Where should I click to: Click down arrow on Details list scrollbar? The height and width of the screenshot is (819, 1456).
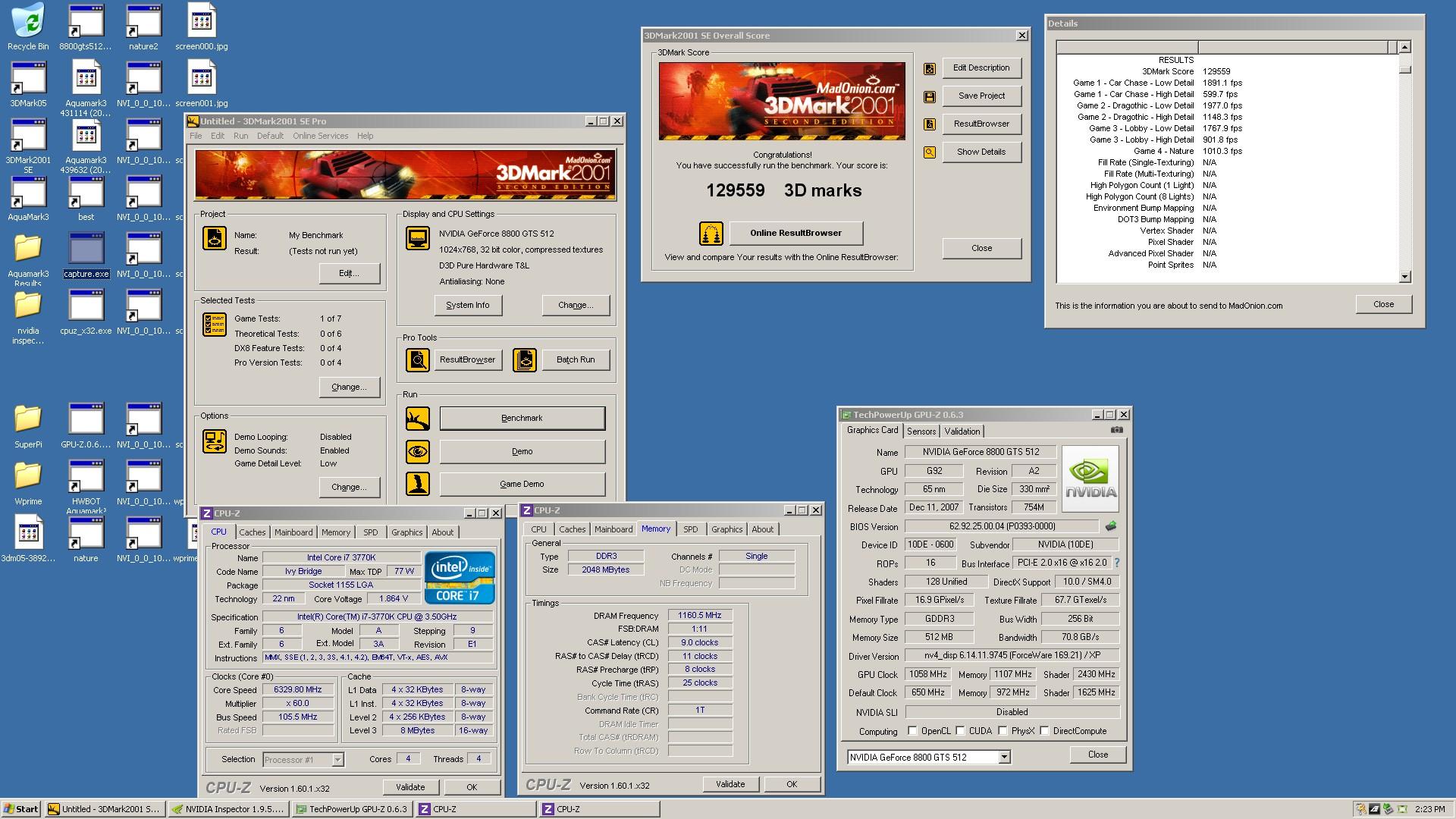(1404, 277)
